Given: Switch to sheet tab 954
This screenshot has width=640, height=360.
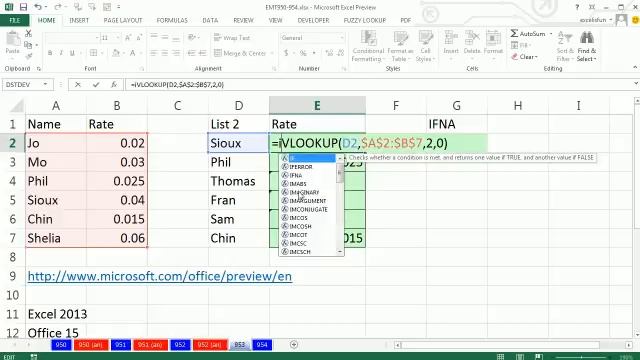Looking at the screenshot, I should click(262, 344).
